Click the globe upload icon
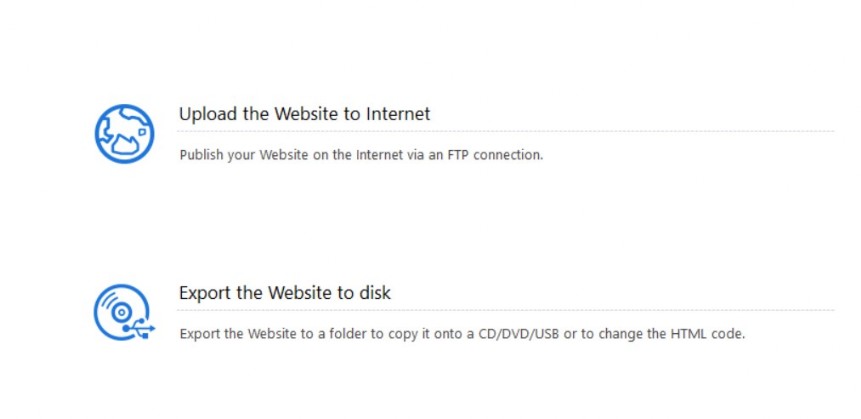The image size is (861, 419). point(124,133)
